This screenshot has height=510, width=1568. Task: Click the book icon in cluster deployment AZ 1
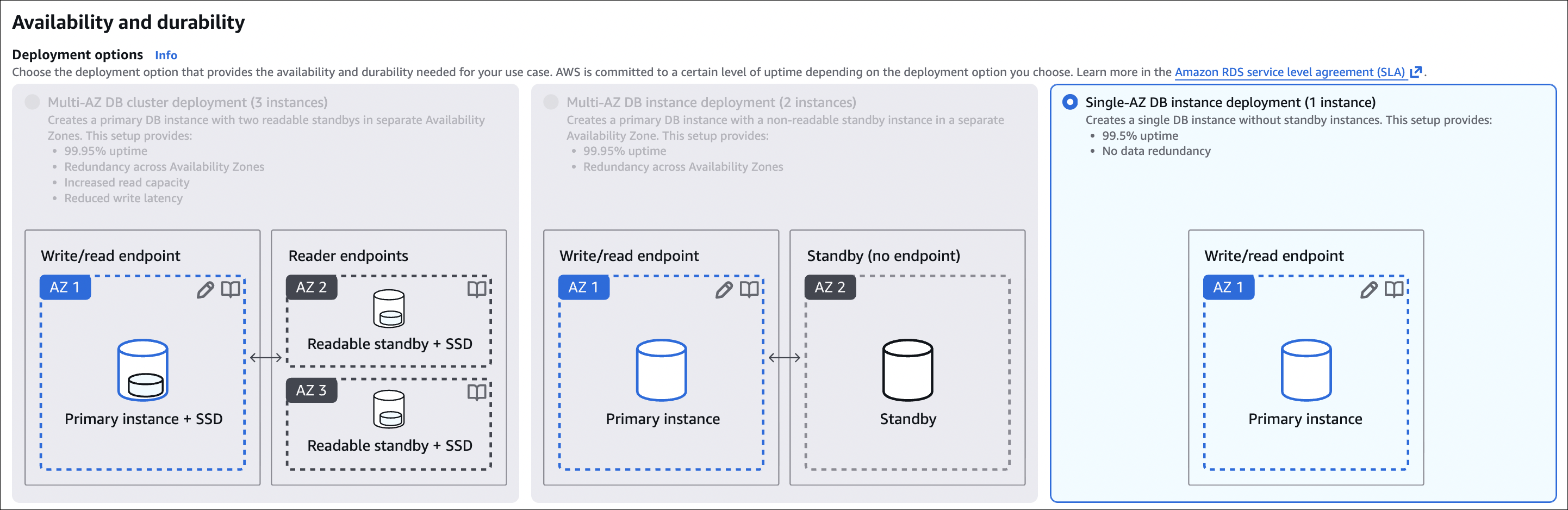pyautogui.click(x=231, y=289)
